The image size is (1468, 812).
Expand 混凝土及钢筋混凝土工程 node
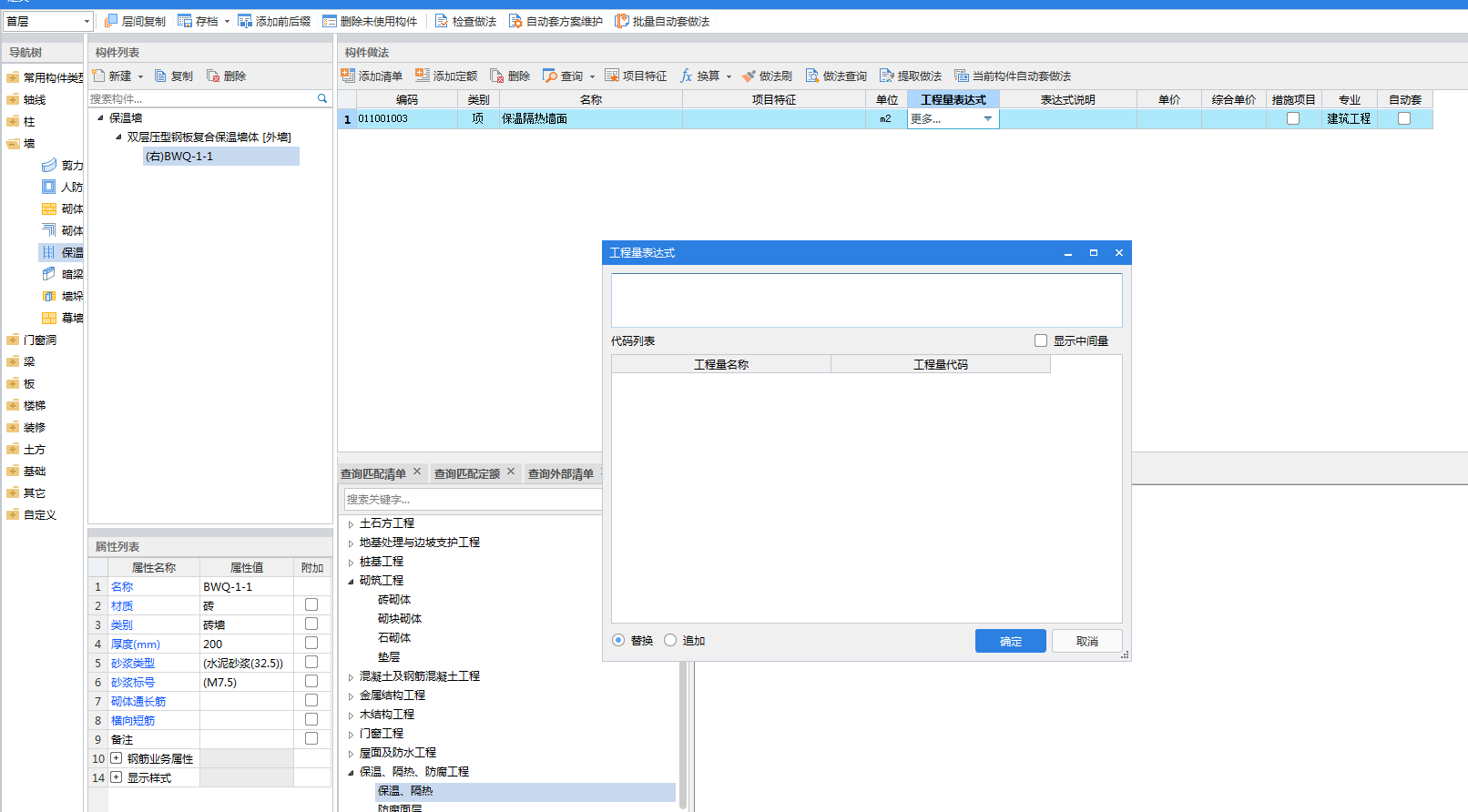click(351, 676)
